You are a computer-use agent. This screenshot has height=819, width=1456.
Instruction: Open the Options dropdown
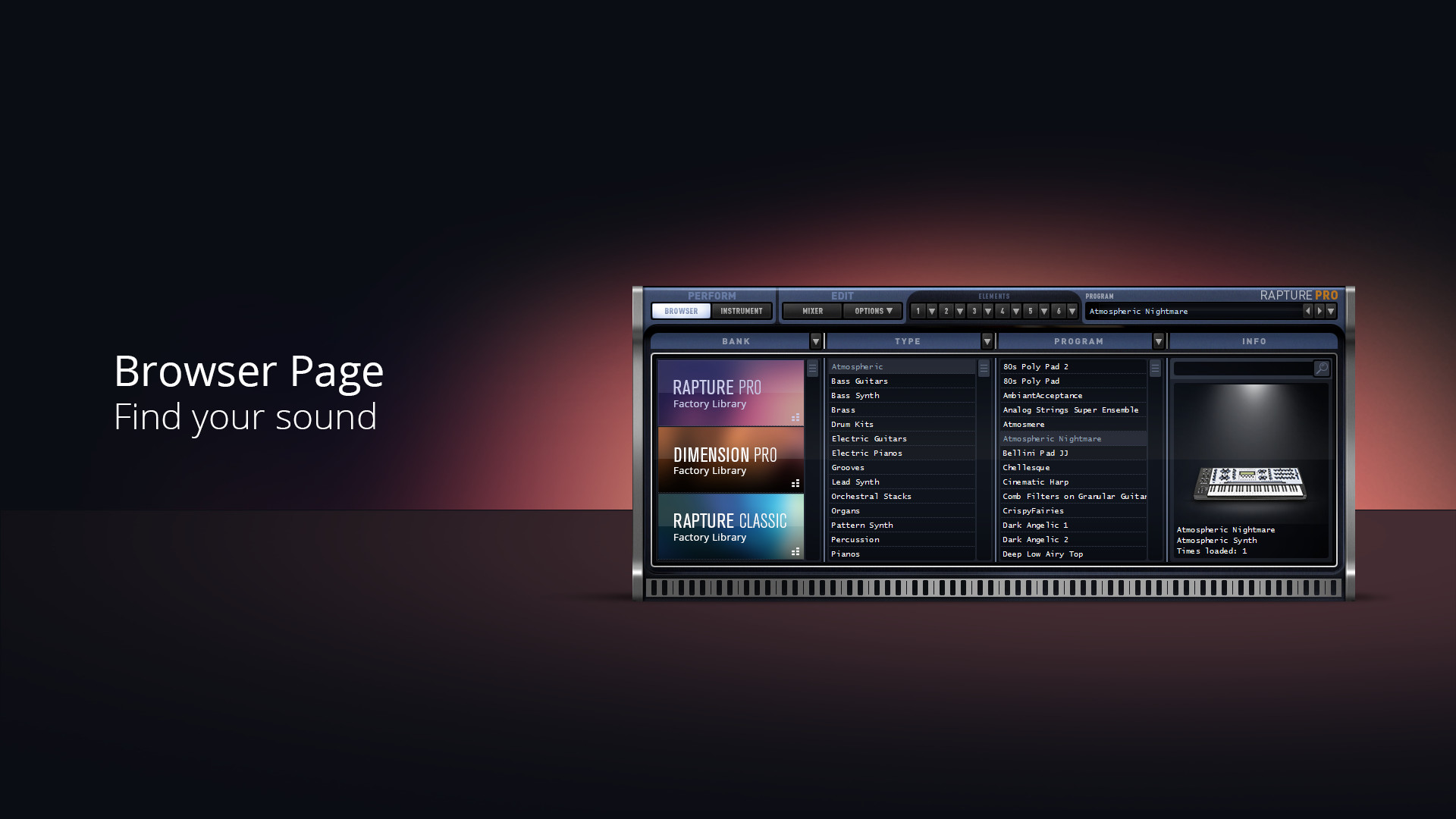point(872,311)
